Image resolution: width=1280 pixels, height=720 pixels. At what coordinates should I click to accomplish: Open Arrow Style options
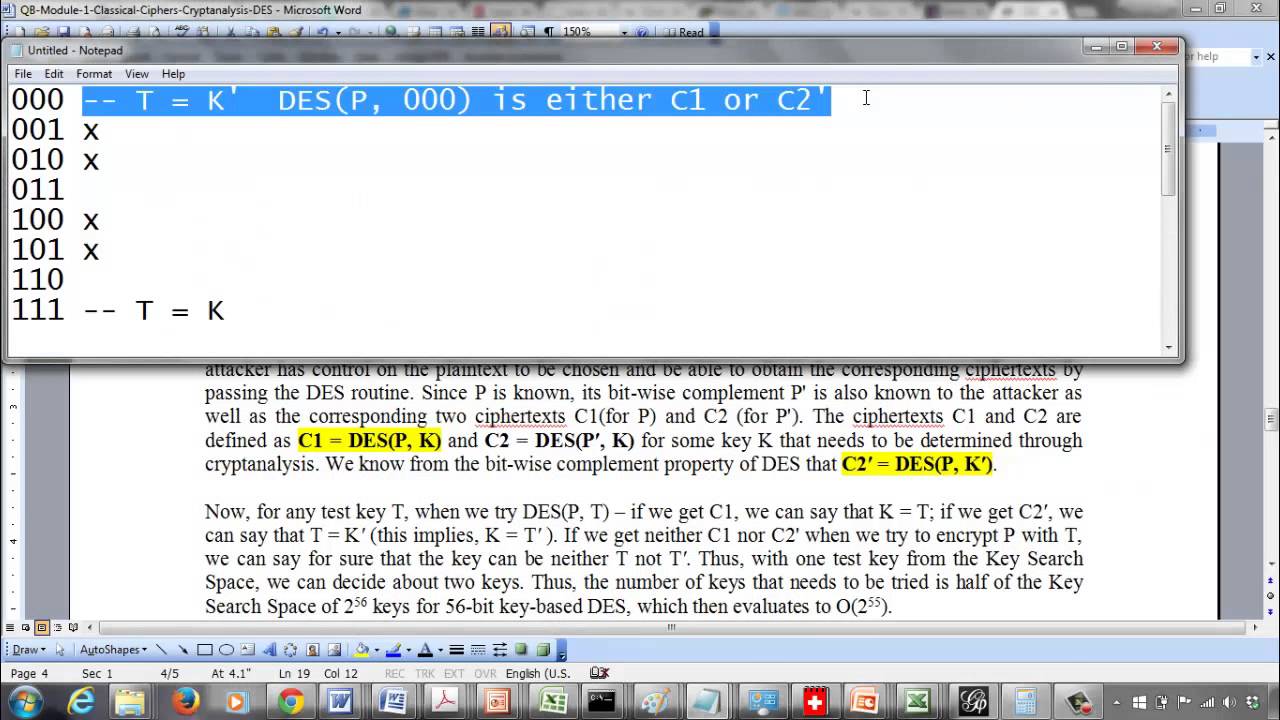500,650
